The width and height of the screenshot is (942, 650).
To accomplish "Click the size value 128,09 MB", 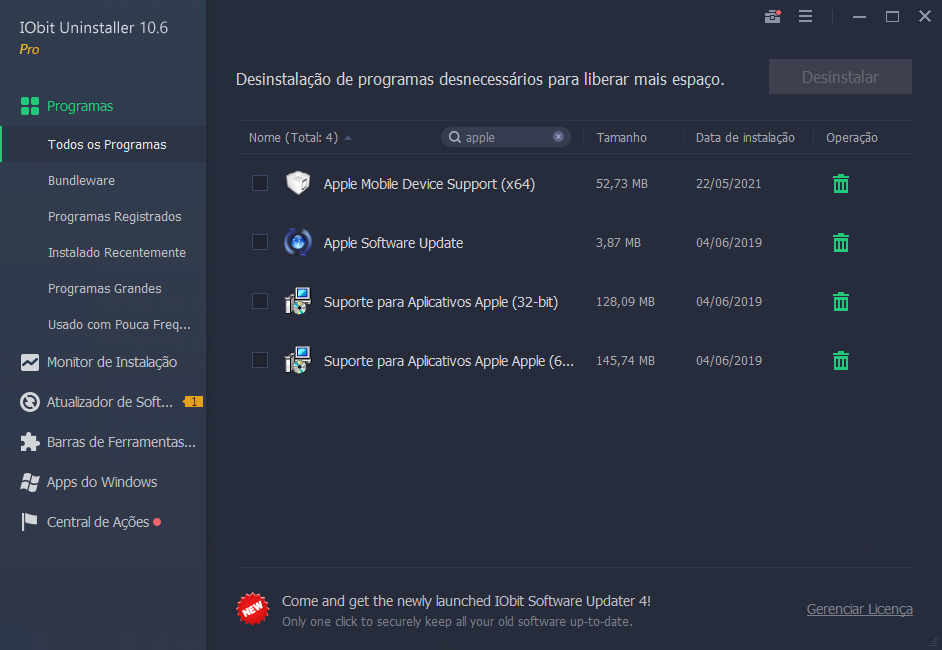I will [x=625, y=302].
